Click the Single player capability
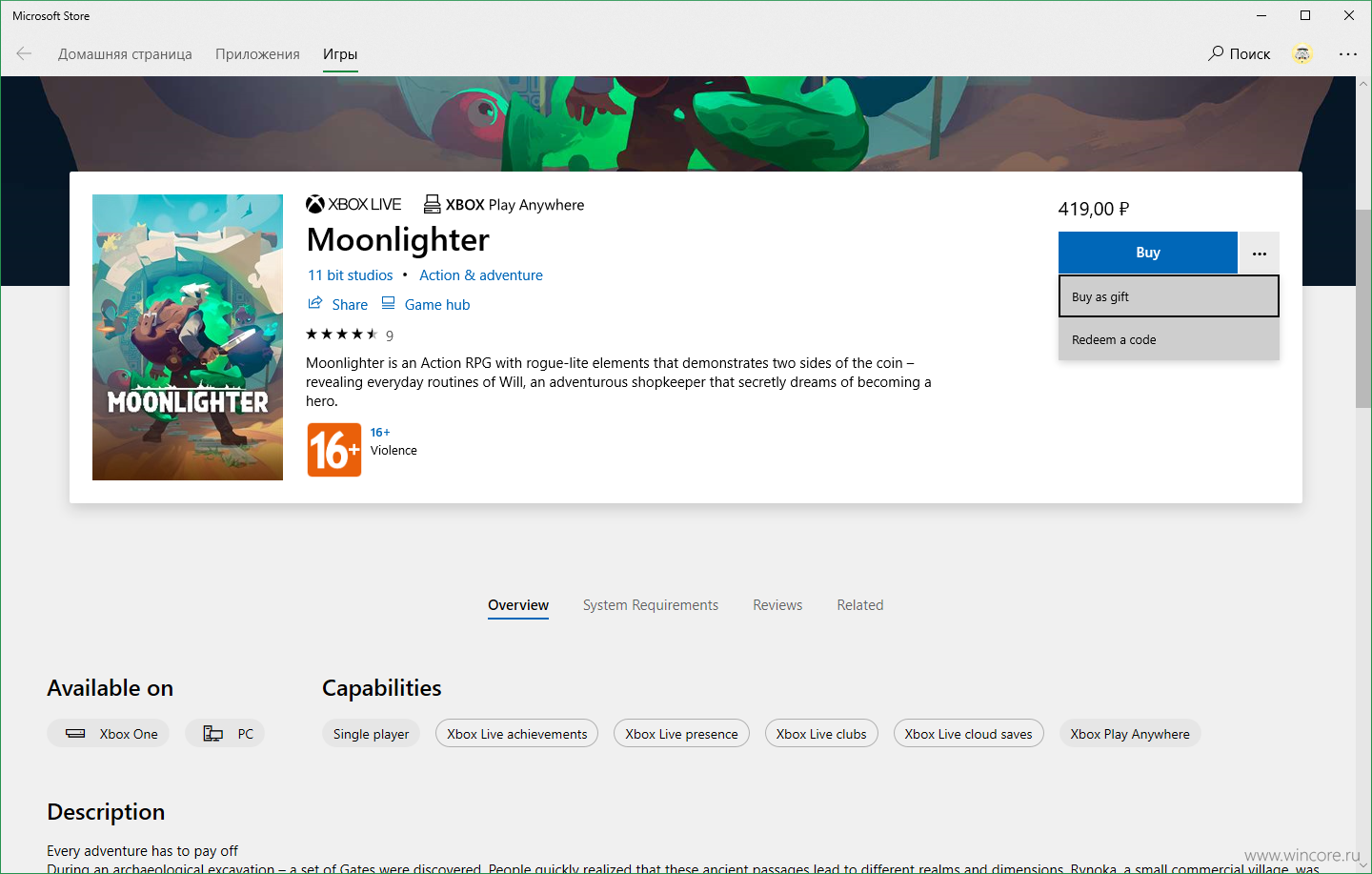 (x=371, y=734)
